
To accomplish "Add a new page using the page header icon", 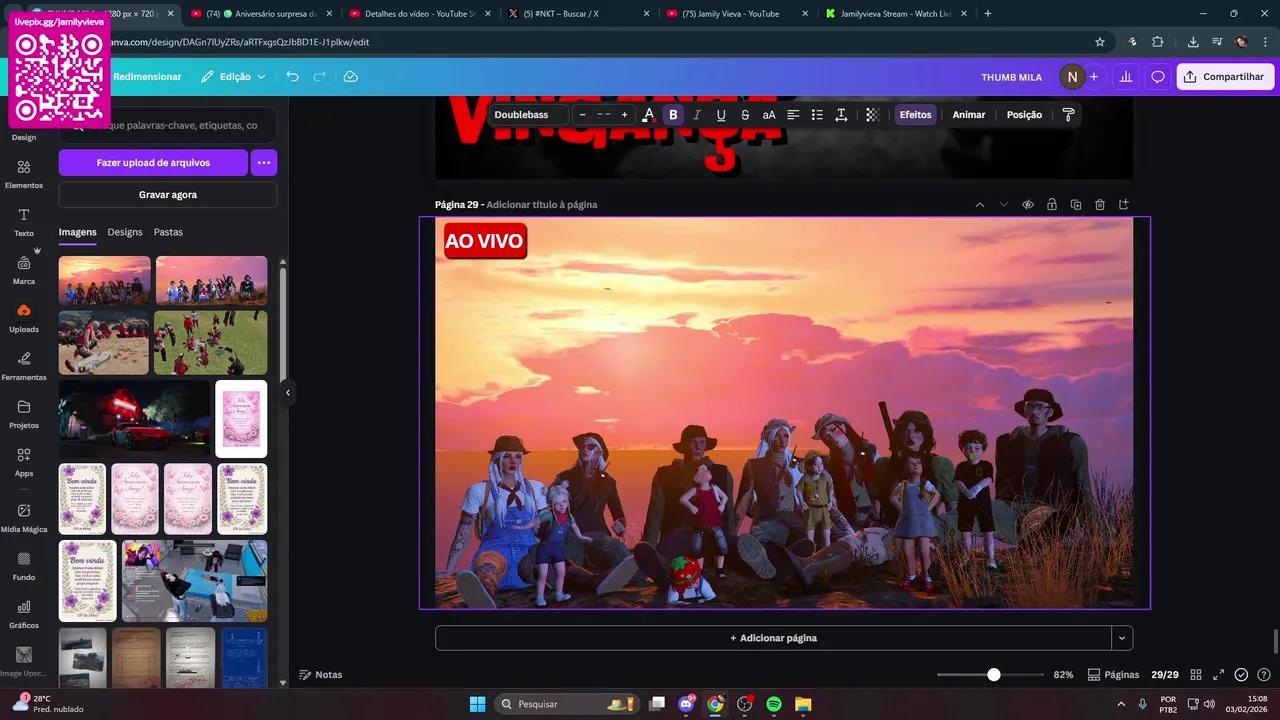I will (1124, 205).
